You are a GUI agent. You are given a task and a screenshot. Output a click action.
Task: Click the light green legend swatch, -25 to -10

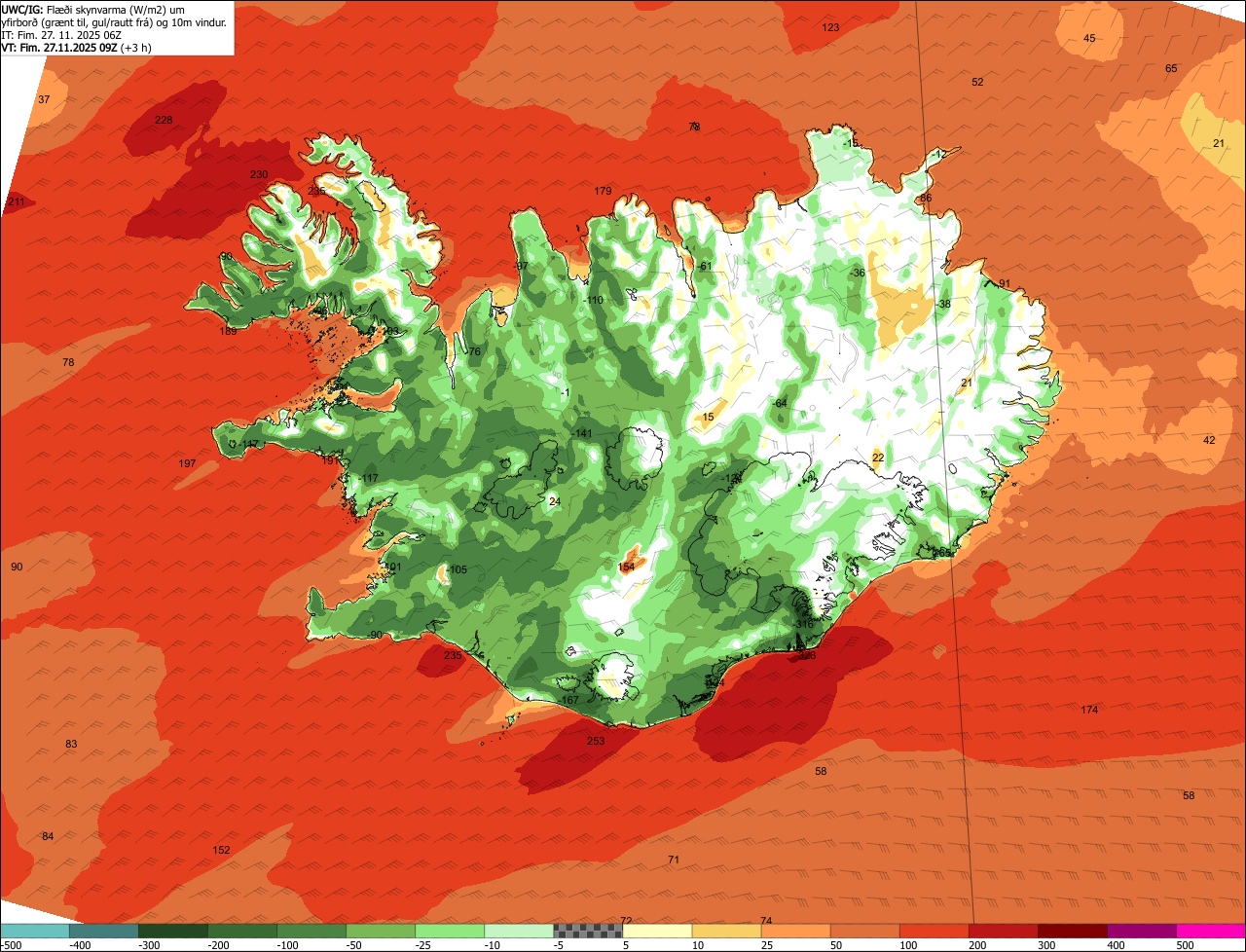(450, 931)
